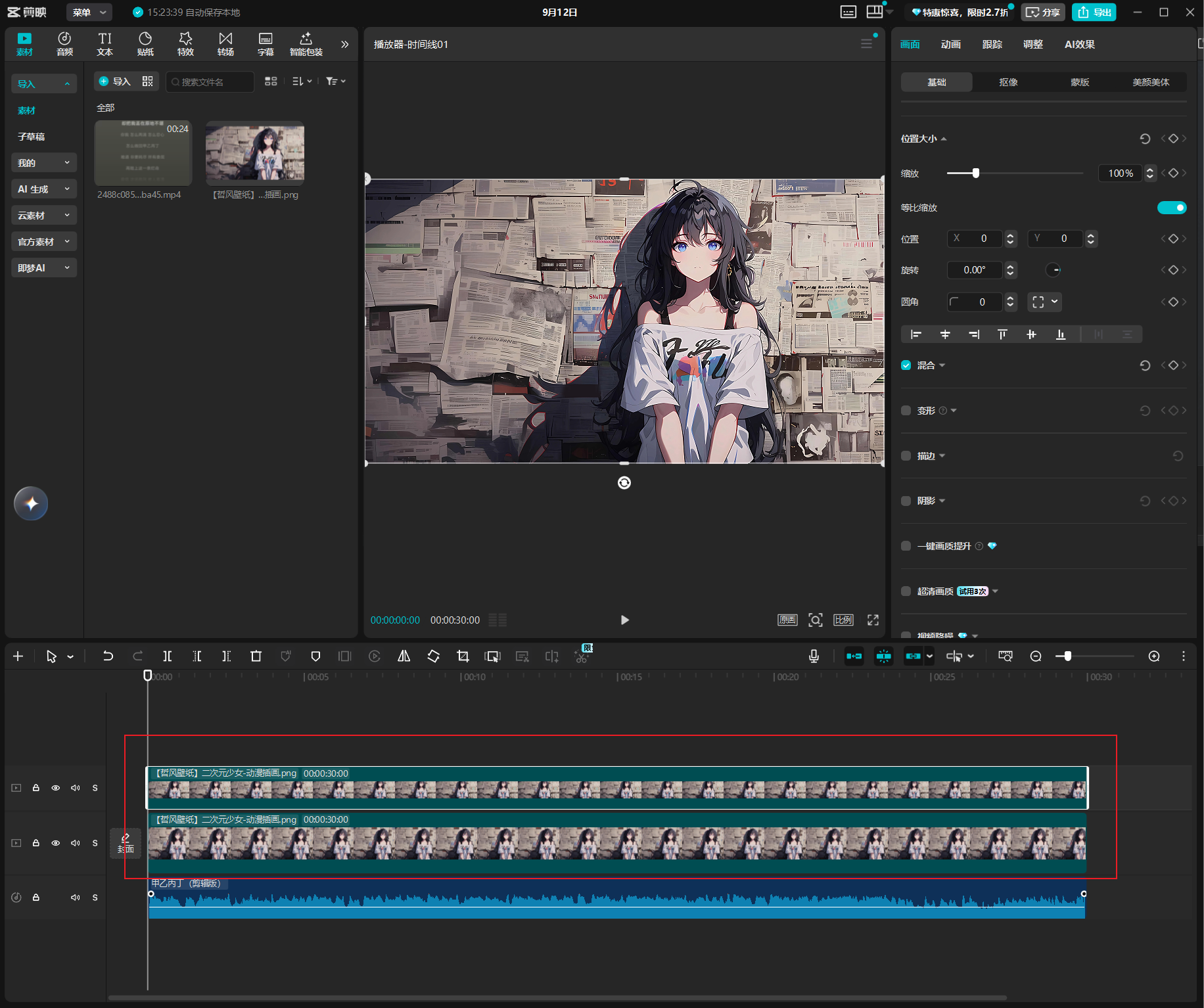Uncheck the 混合 checkbox
This screenshot has height=1008, width=1204.
tap(906, 365)
